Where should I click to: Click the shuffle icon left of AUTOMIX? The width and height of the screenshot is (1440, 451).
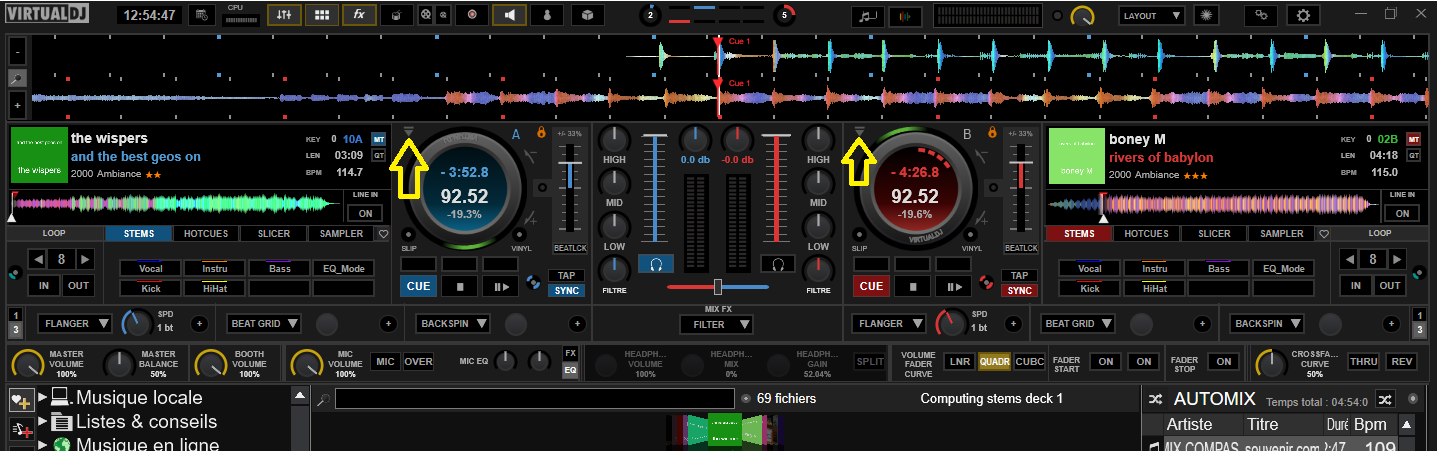pyautogui.click(x=1155, y=398)
